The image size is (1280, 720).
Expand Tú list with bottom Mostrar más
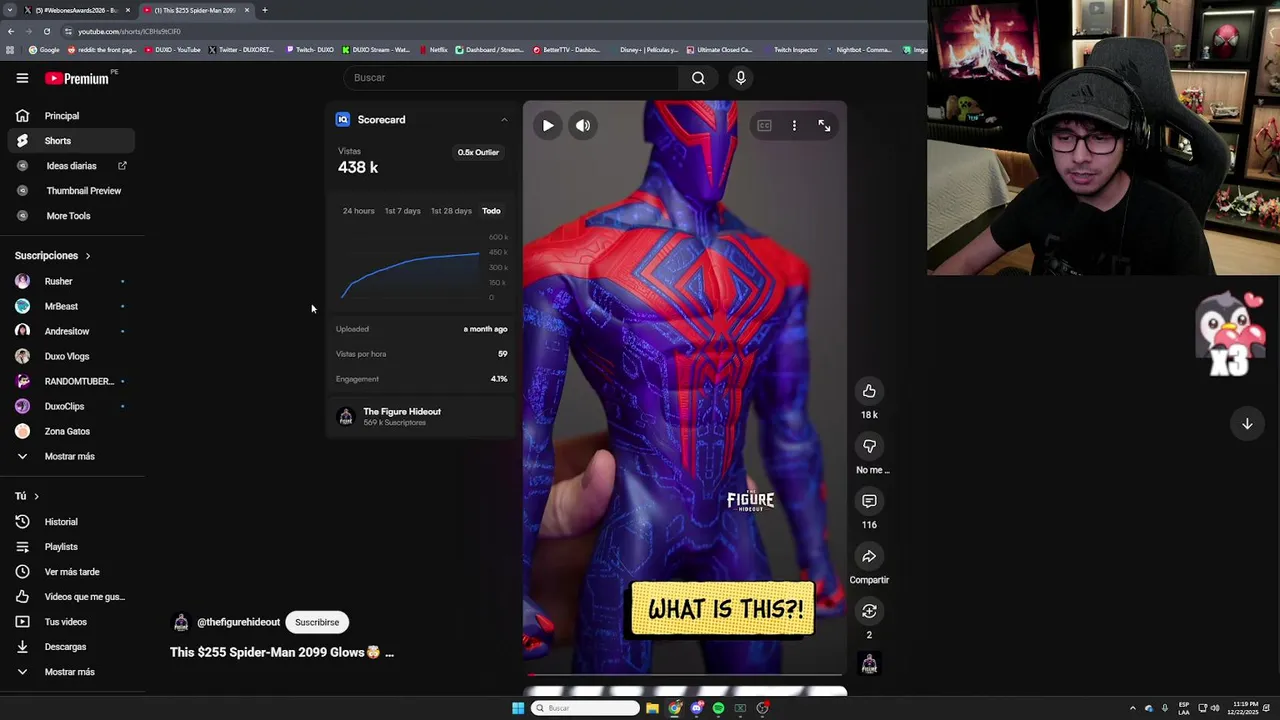tap(72, 672)
